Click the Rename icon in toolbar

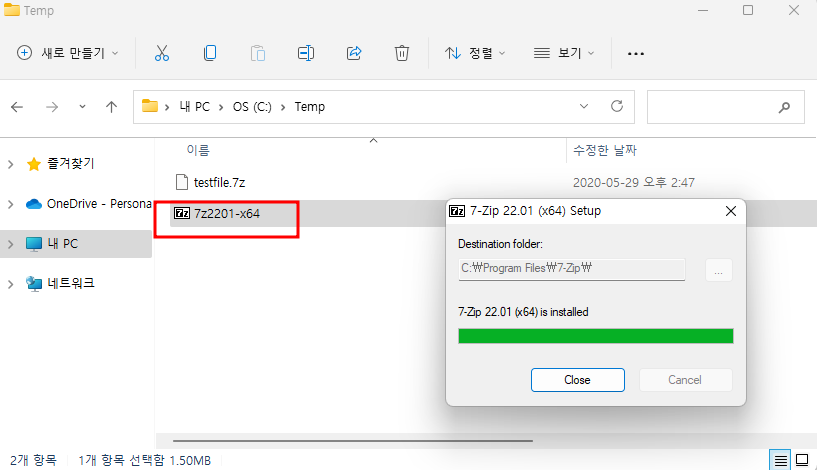(306, 53)
